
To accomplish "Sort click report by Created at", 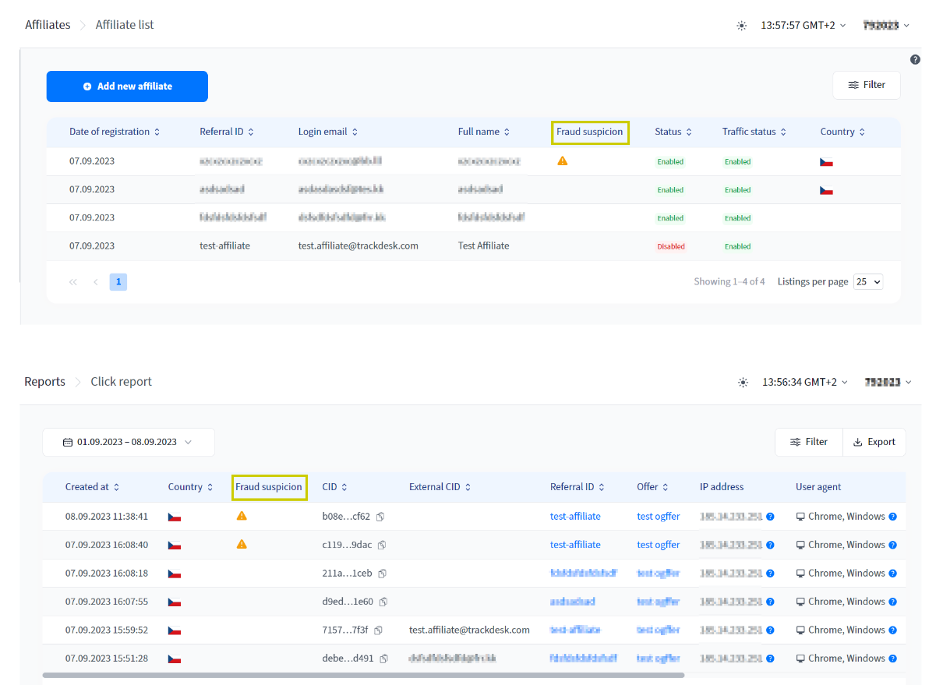I will tap(92, 487).
